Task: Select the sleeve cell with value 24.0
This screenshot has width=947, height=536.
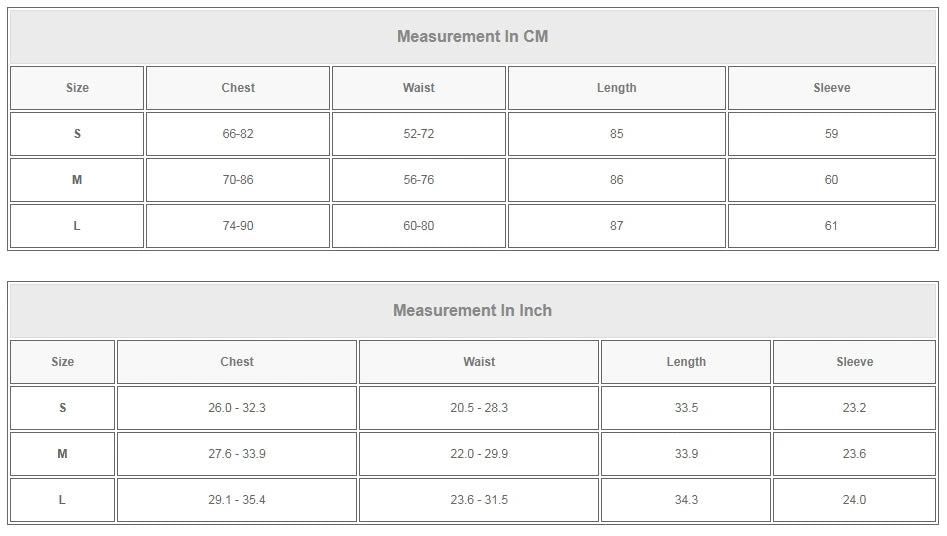Action: [855, 500]
